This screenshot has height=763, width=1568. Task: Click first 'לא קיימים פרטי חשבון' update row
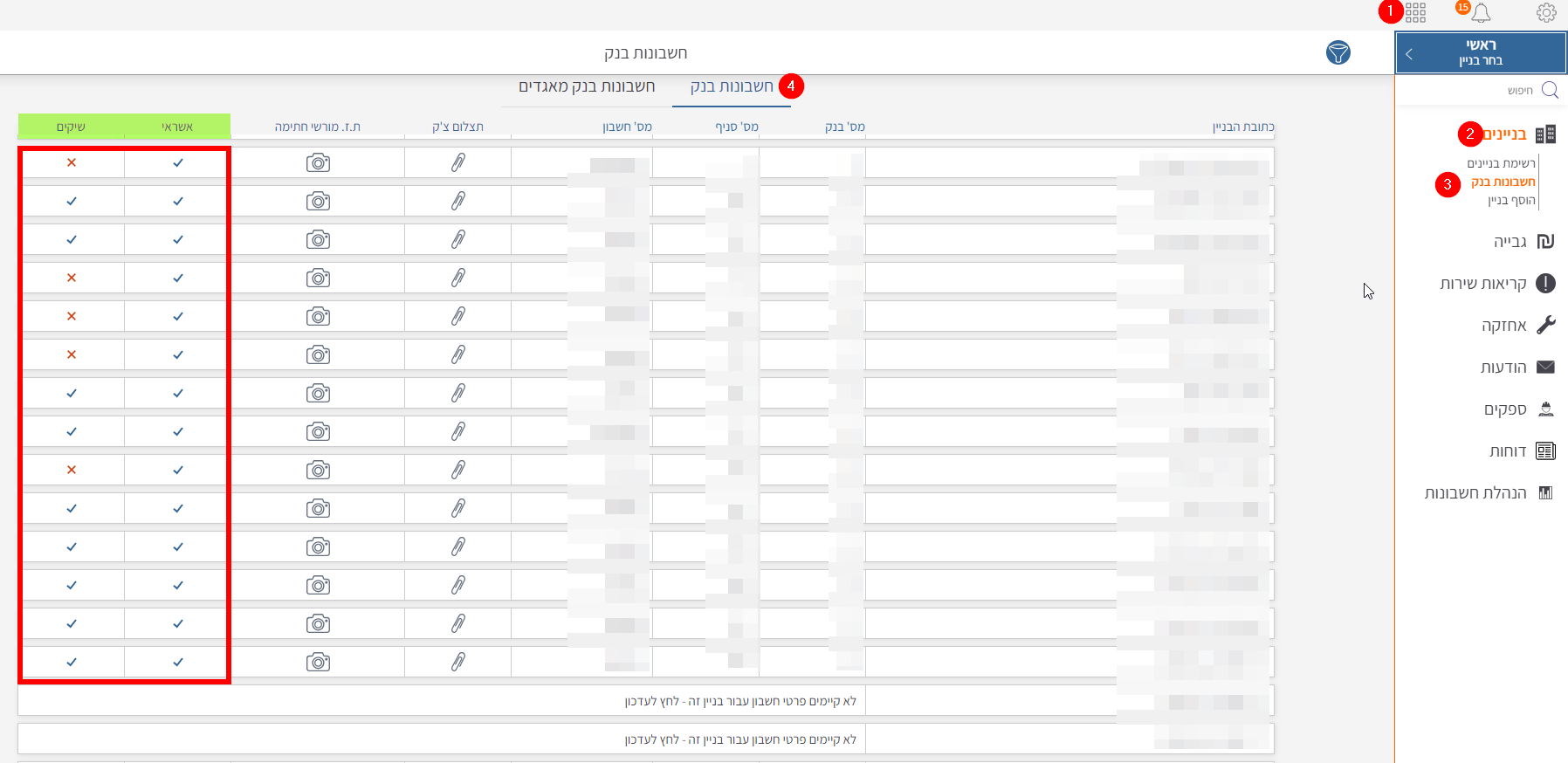[x=740, y=701]
